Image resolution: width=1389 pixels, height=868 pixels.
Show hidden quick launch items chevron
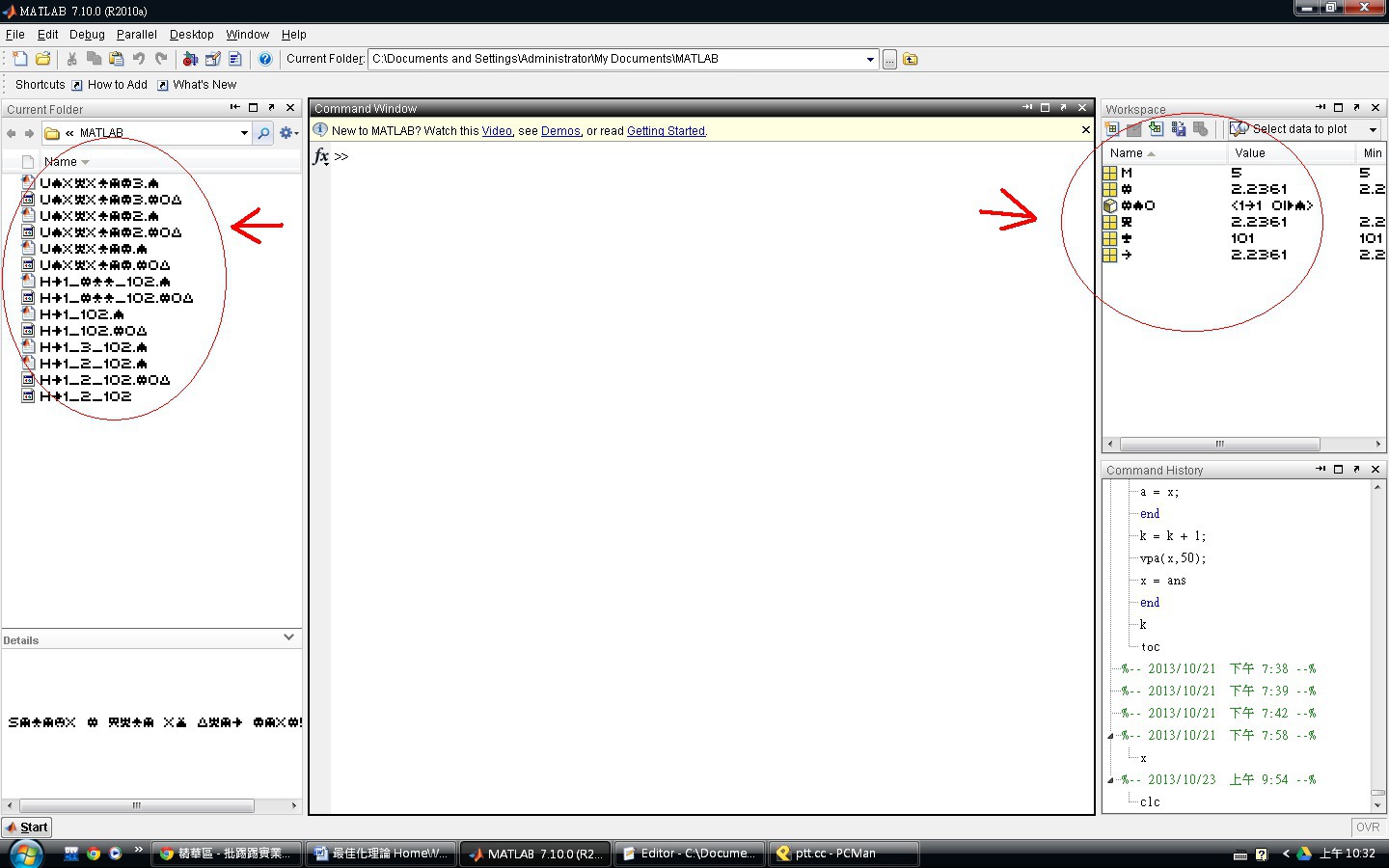point(138,850)
